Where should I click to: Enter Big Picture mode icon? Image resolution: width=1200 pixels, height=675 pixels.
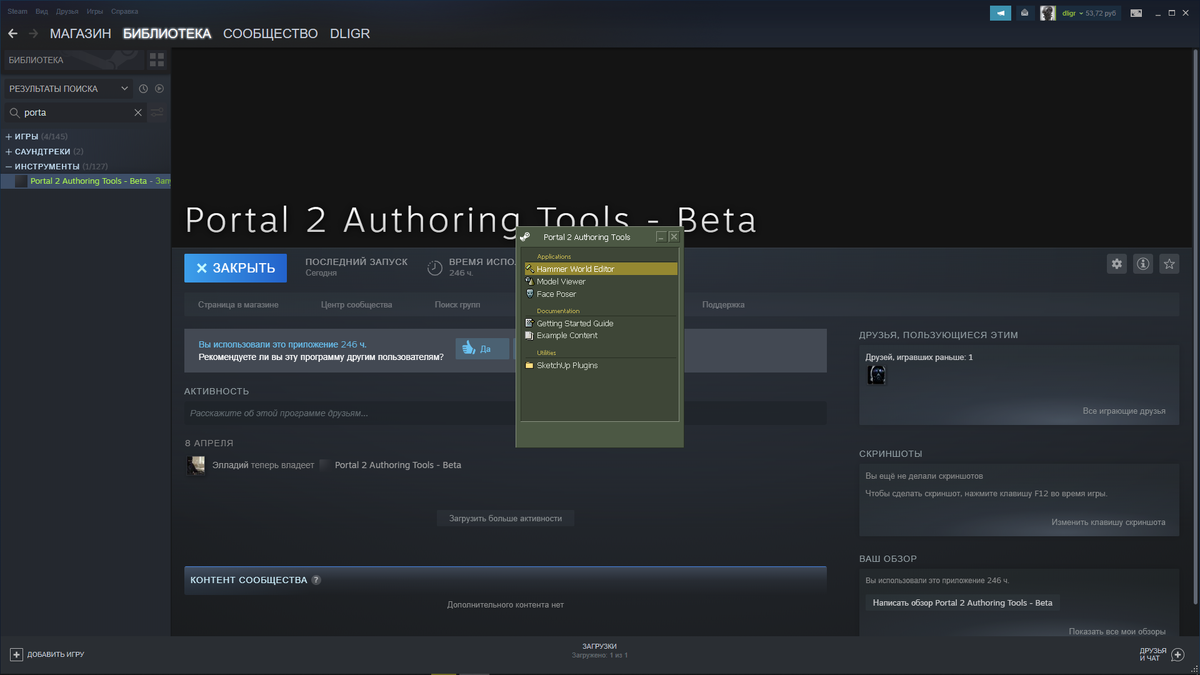[1135, 13]
